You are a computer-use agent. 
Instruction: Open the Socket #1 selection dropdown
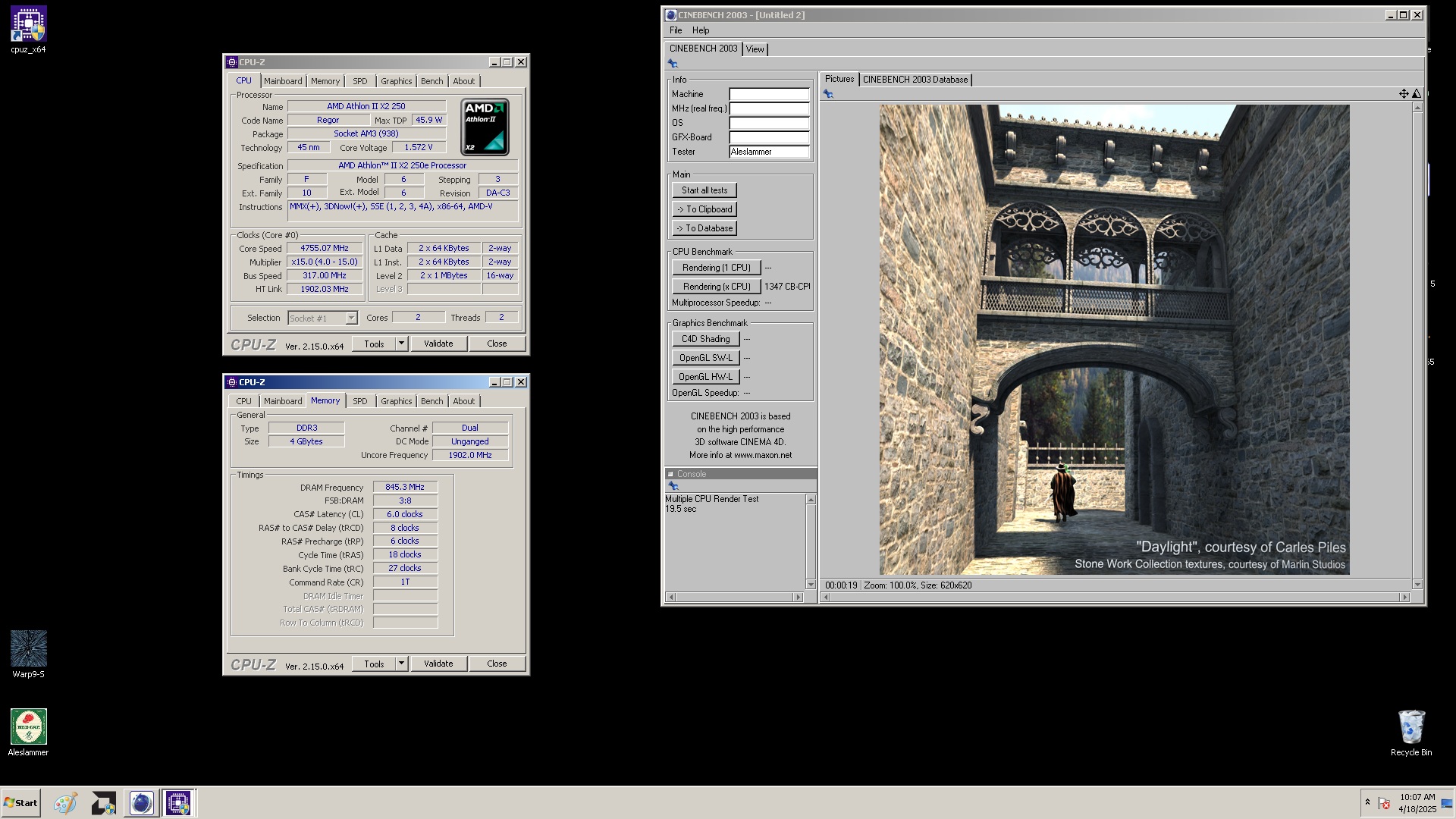coord(351,318)
